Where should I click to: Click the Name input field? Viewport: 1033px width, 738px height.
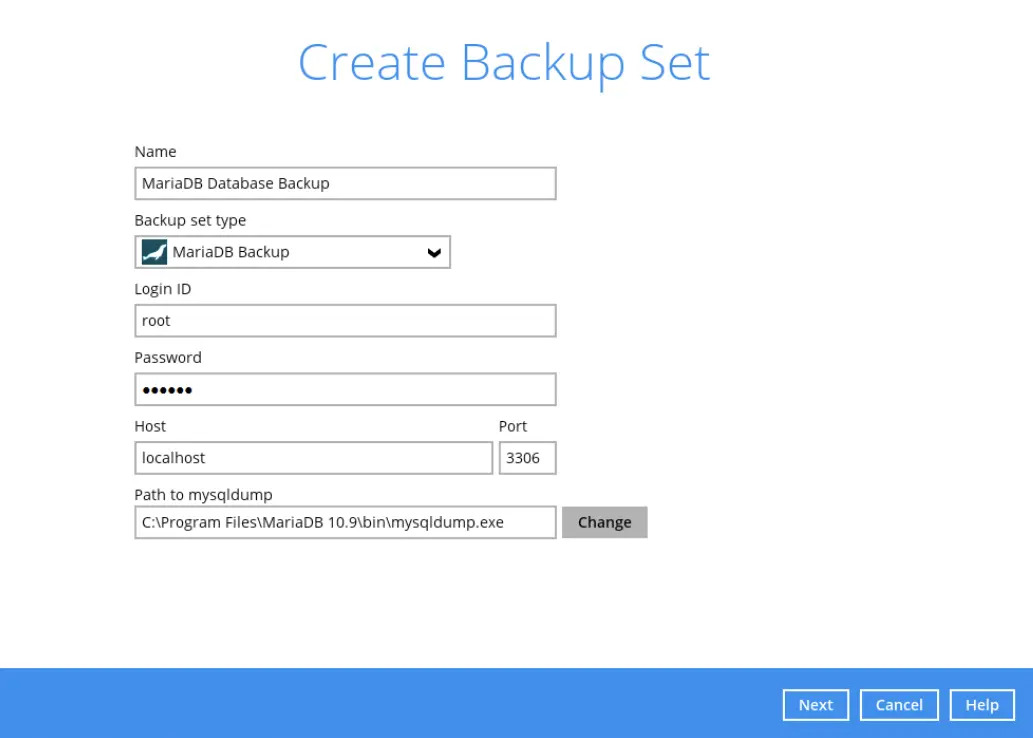tap(345, 184)
